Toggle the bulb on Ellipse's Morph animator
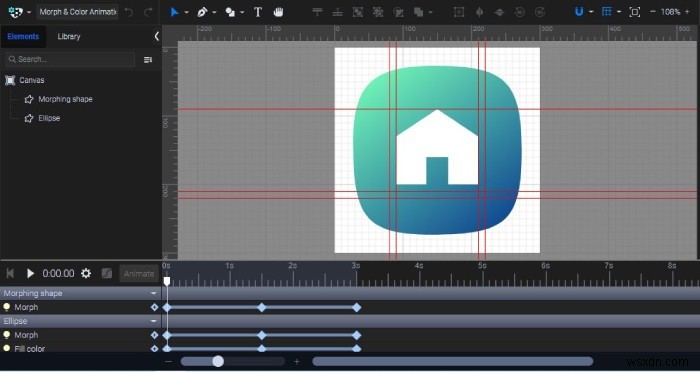The width and height of the screenshot is (700, 372). click(x=7, y=334)
